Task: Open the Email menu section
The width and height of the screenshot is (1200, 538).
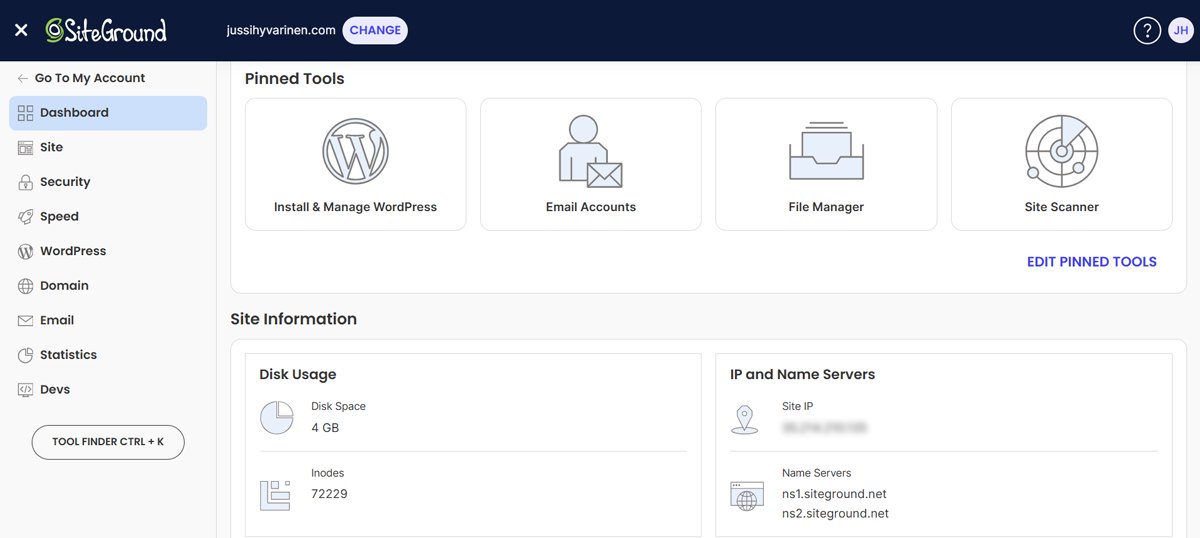Action: tap(108, 320)
